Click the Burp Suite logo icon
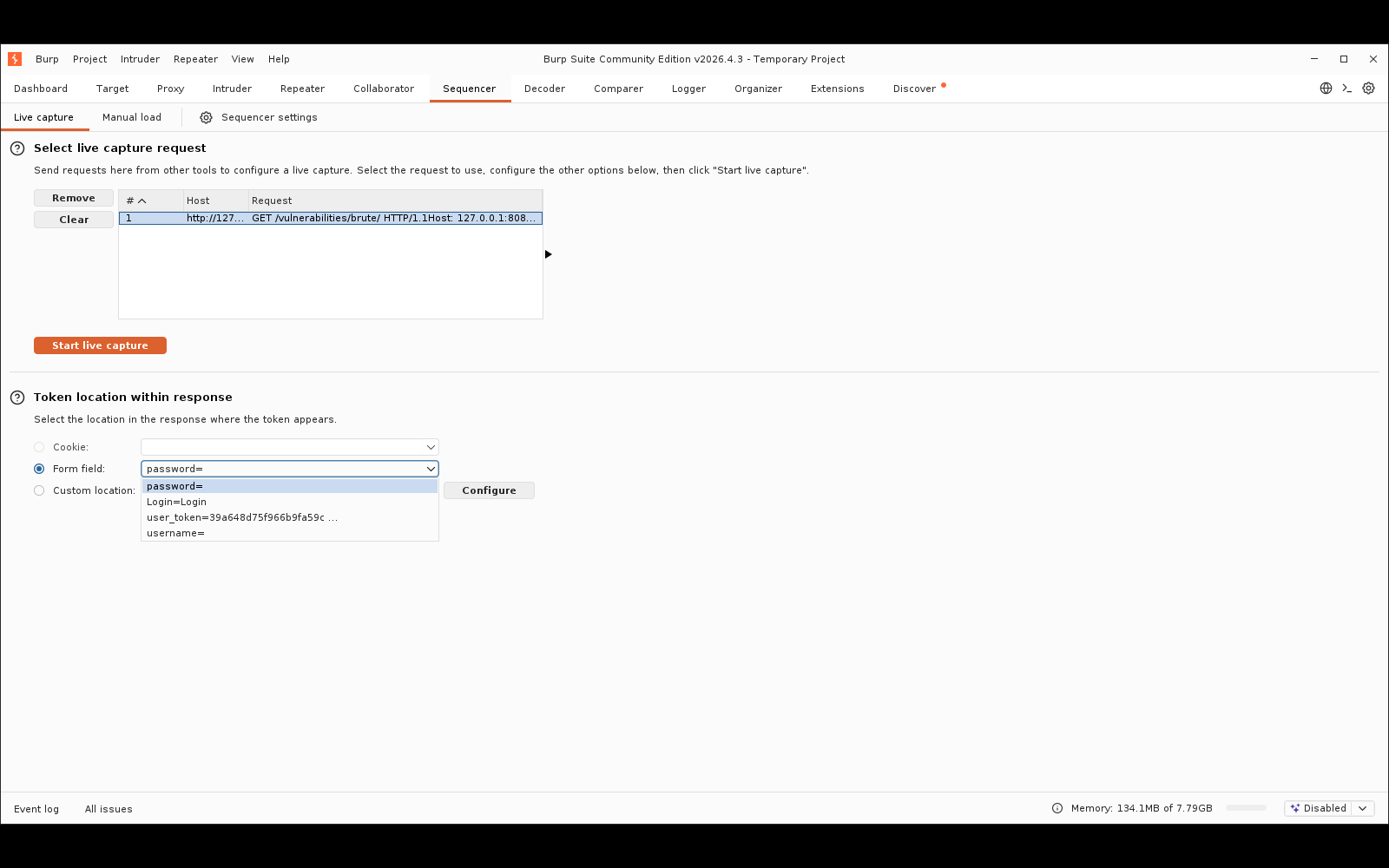This screenshot has width=1389, height=868. click(x=15, y=59)
